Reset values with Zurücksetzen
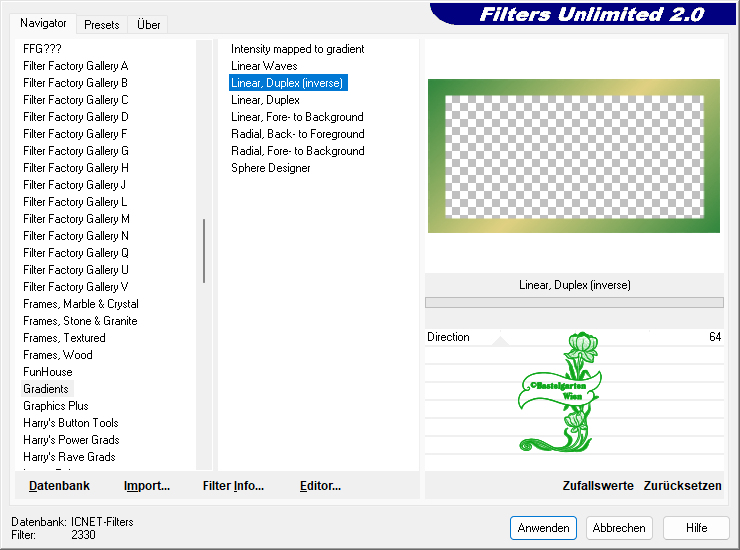The image size is (740, 550). click(x=682, y=486)
